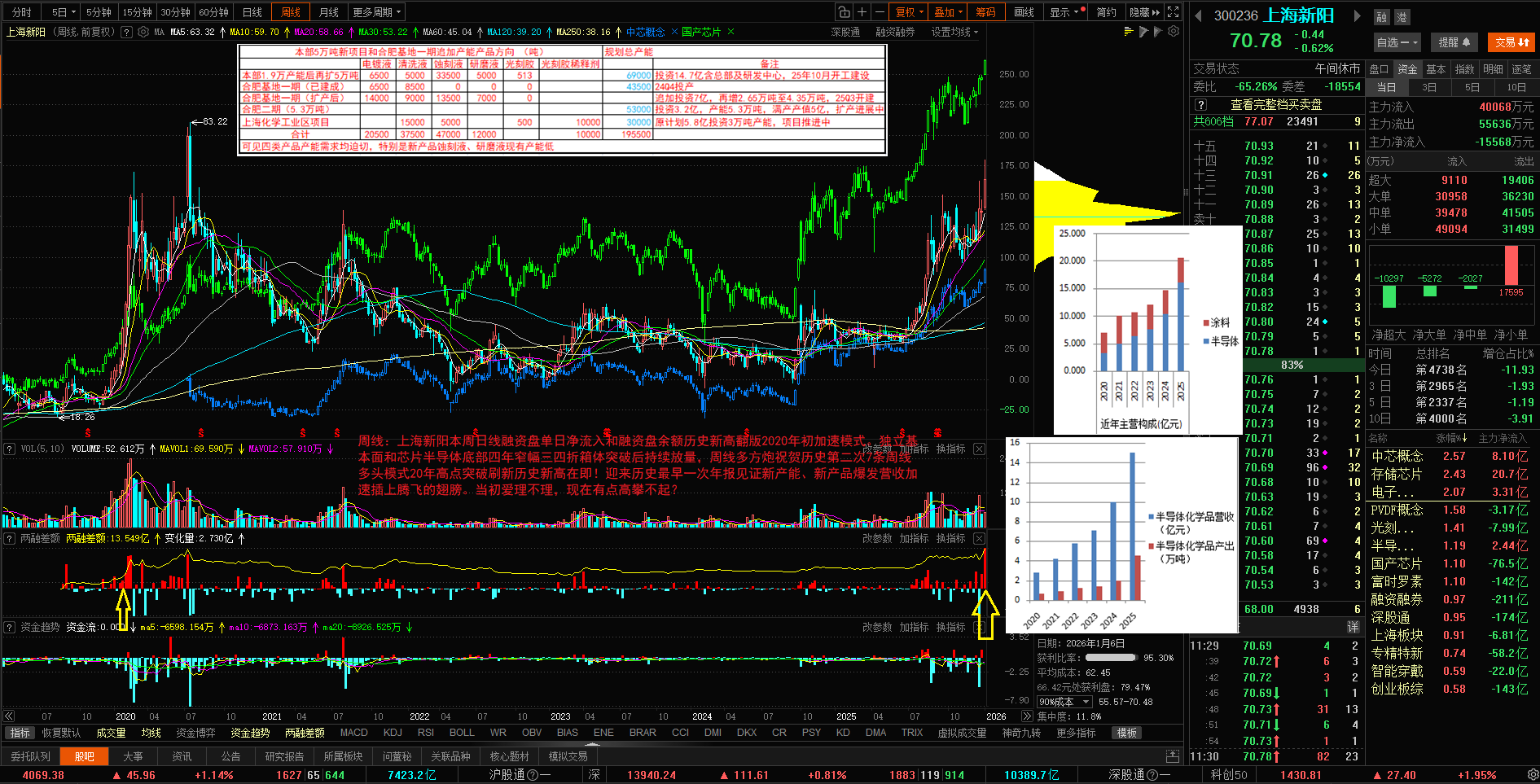Enter fullscreen chart mode
The height and width of the screenshot is (784, 1540).
point(1173,12)
